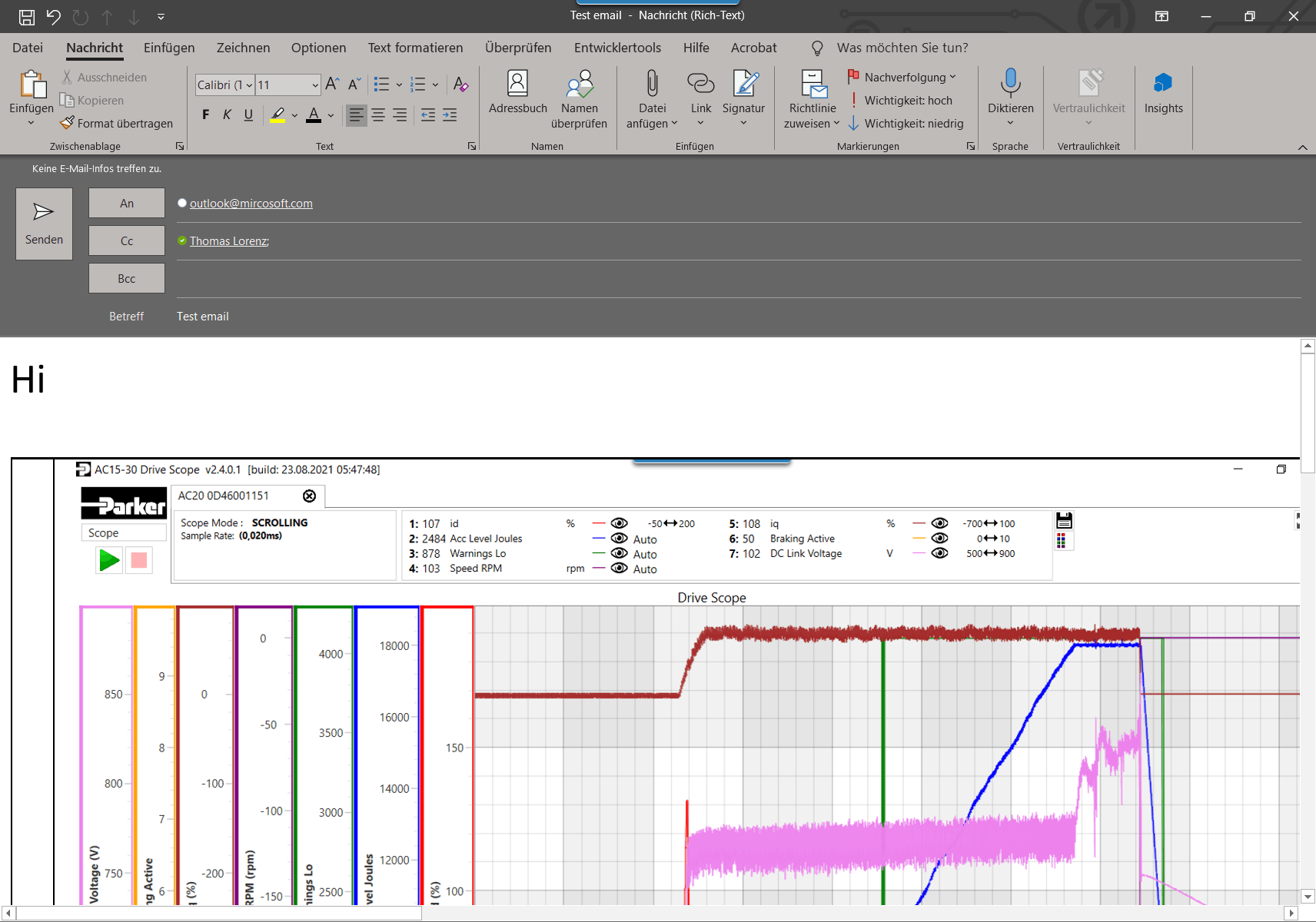This screenshot has height=922, width=1316.
Task: Open the font name Calibri dropdown
Action: (x=249, y=85)
